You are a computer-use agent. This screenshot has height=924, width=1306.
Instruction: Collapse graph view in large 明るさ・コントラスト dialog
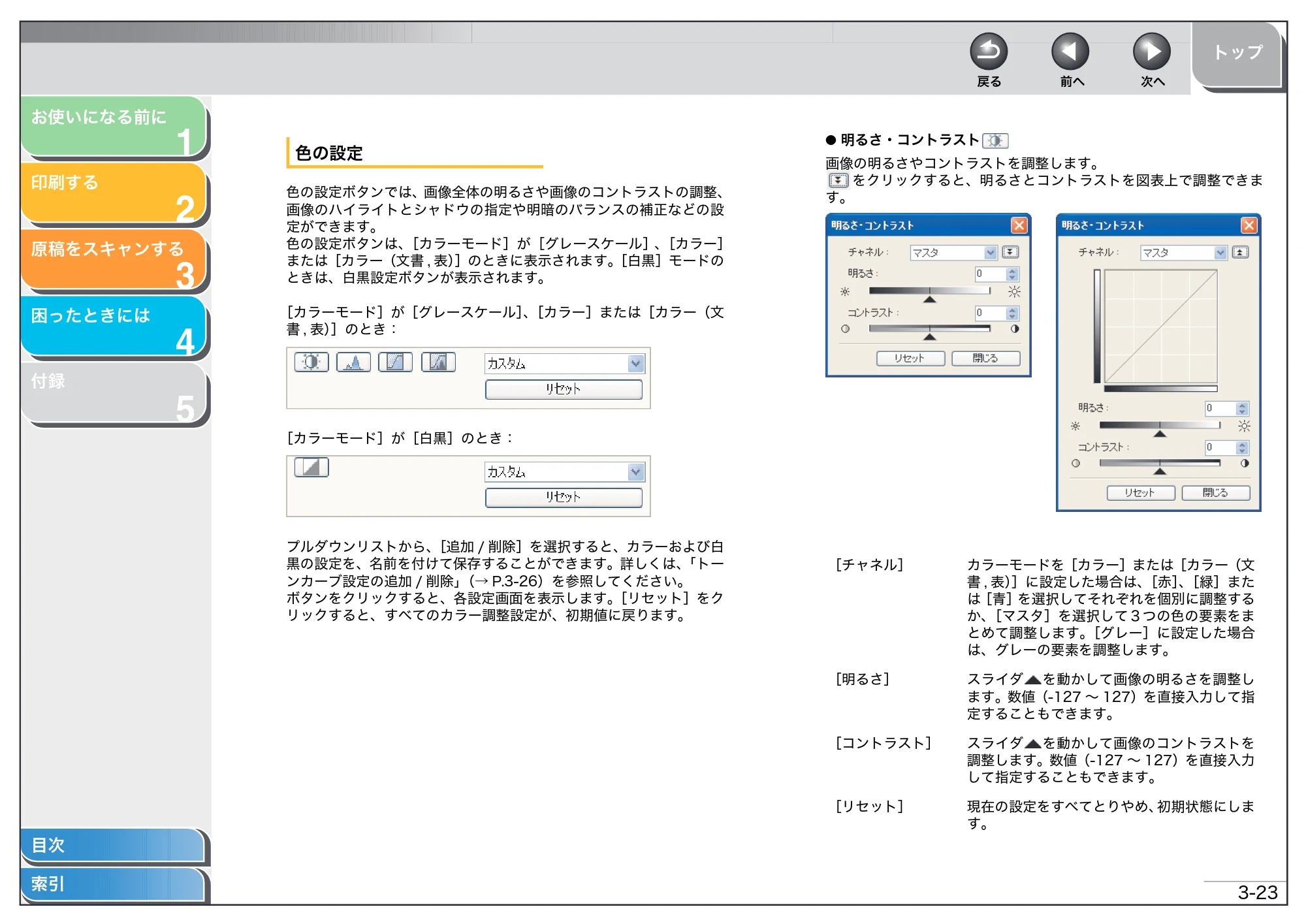(x=1240, y=252)
